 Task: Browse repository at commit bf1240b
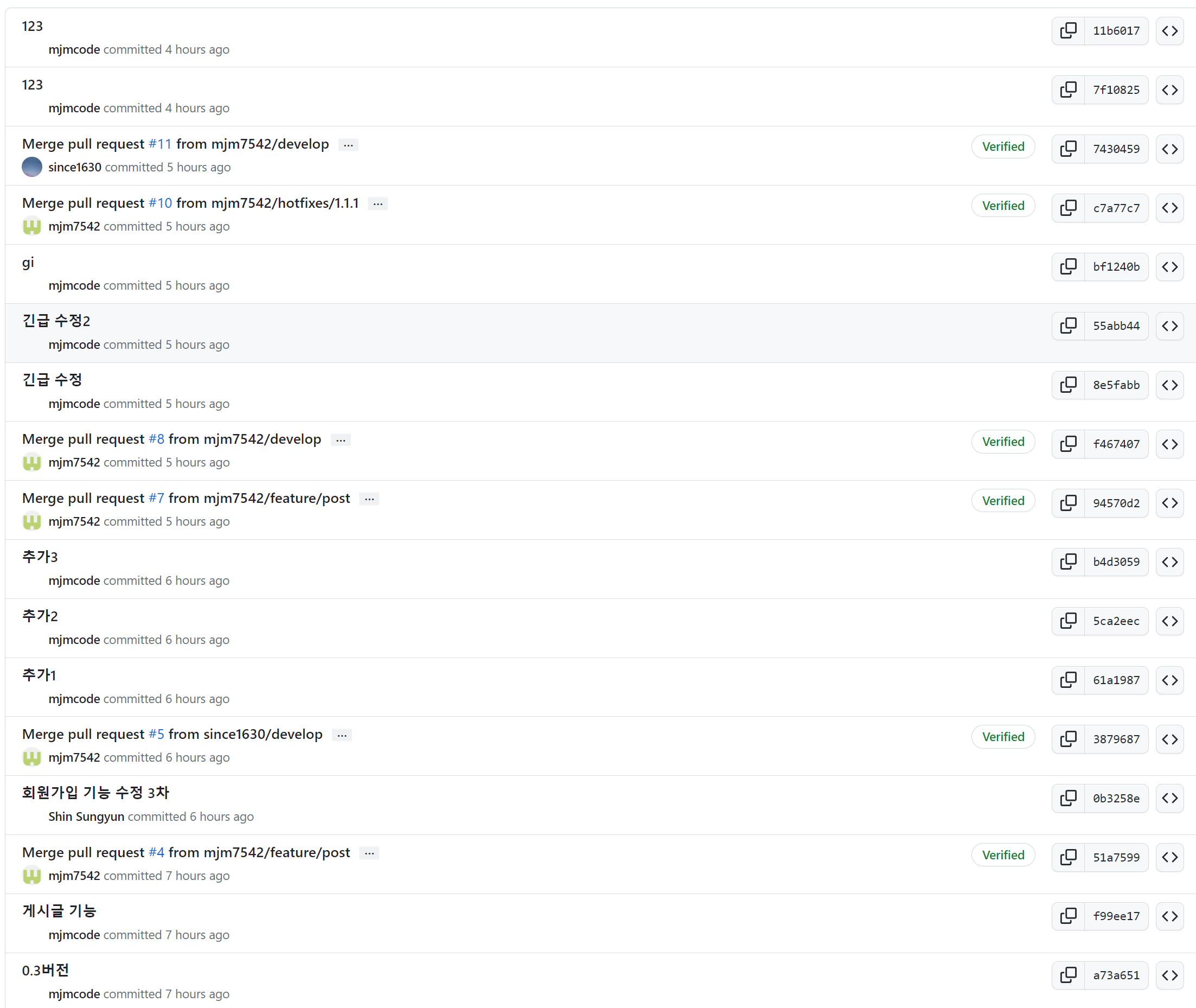click(x=1169, y=267)
